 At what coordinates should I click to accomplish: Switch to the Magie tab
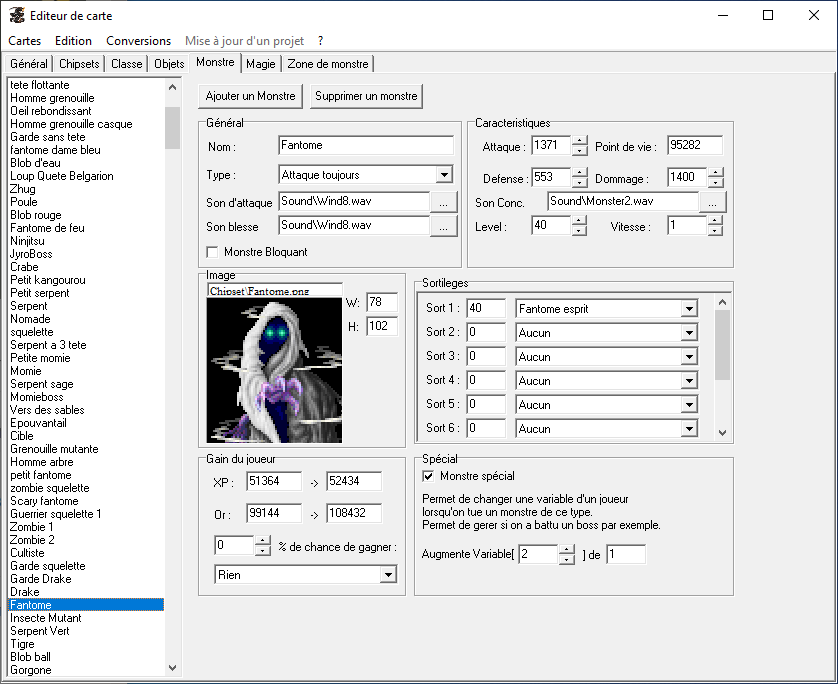click(260, 64)
